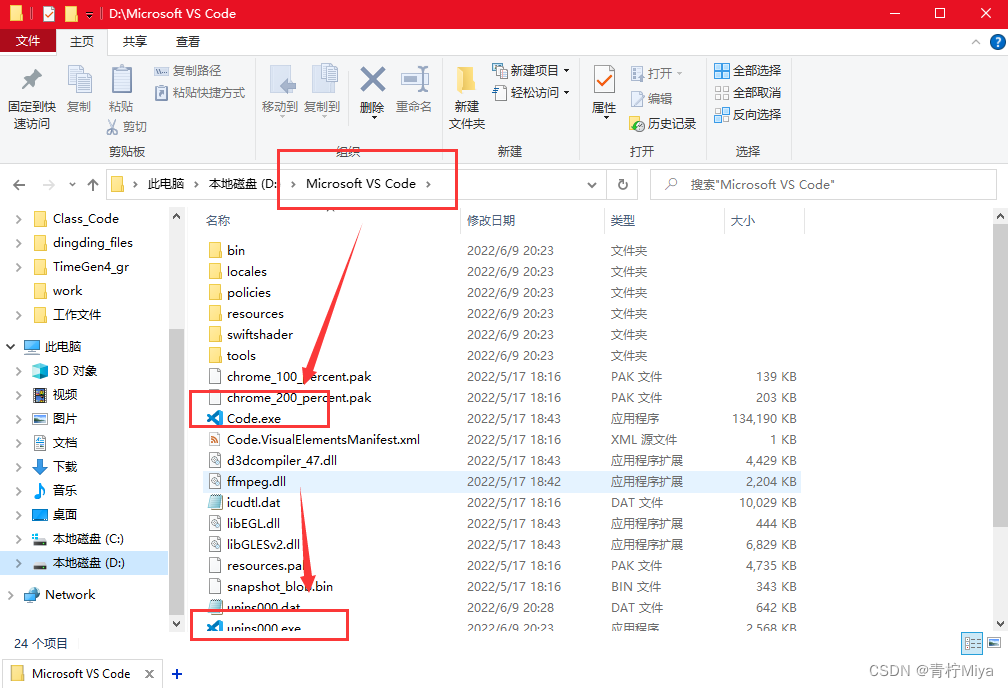Click the Edit ribbon button
Screen dimensions: 1008x688
coord(652,98)
